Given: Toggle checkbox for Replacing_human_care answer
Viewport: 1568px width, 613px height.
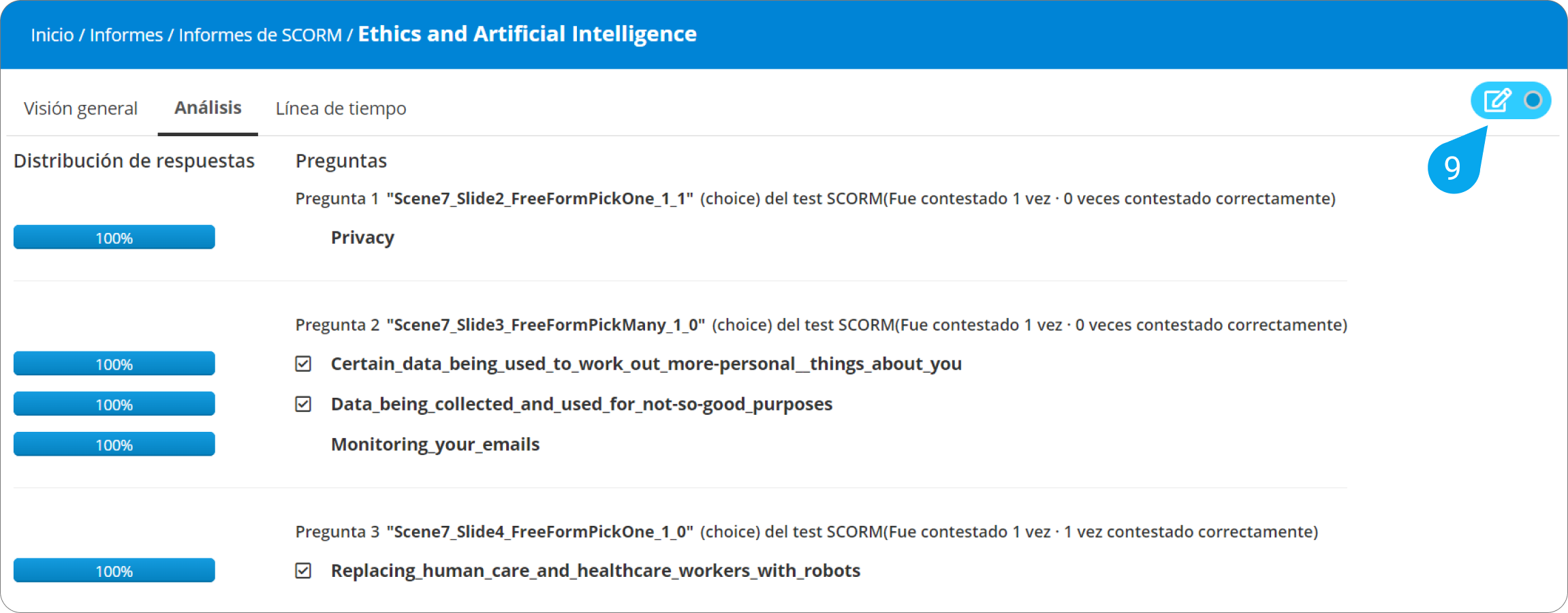Looking at the screenshot, I should tap(303, 570).
